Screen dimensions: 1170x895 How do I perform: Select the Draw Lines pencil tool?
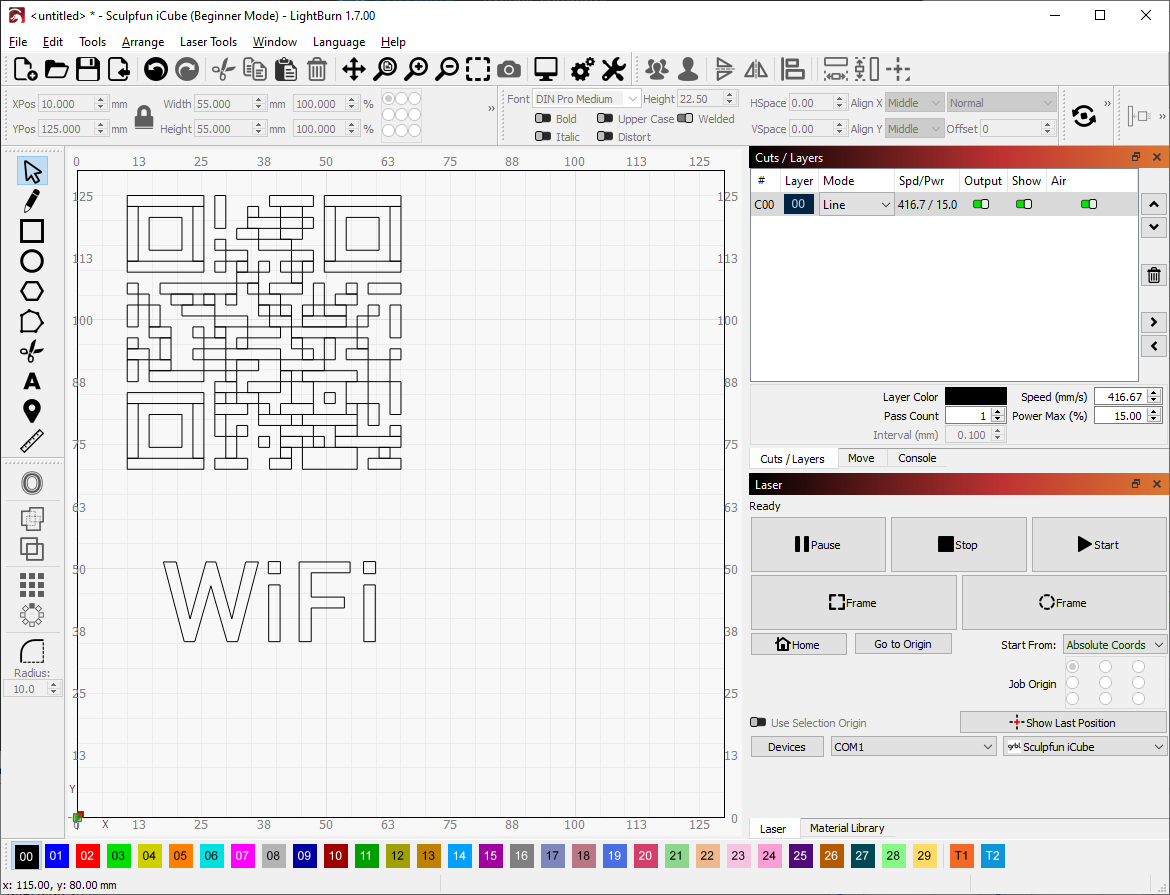(x=32, y=201)
